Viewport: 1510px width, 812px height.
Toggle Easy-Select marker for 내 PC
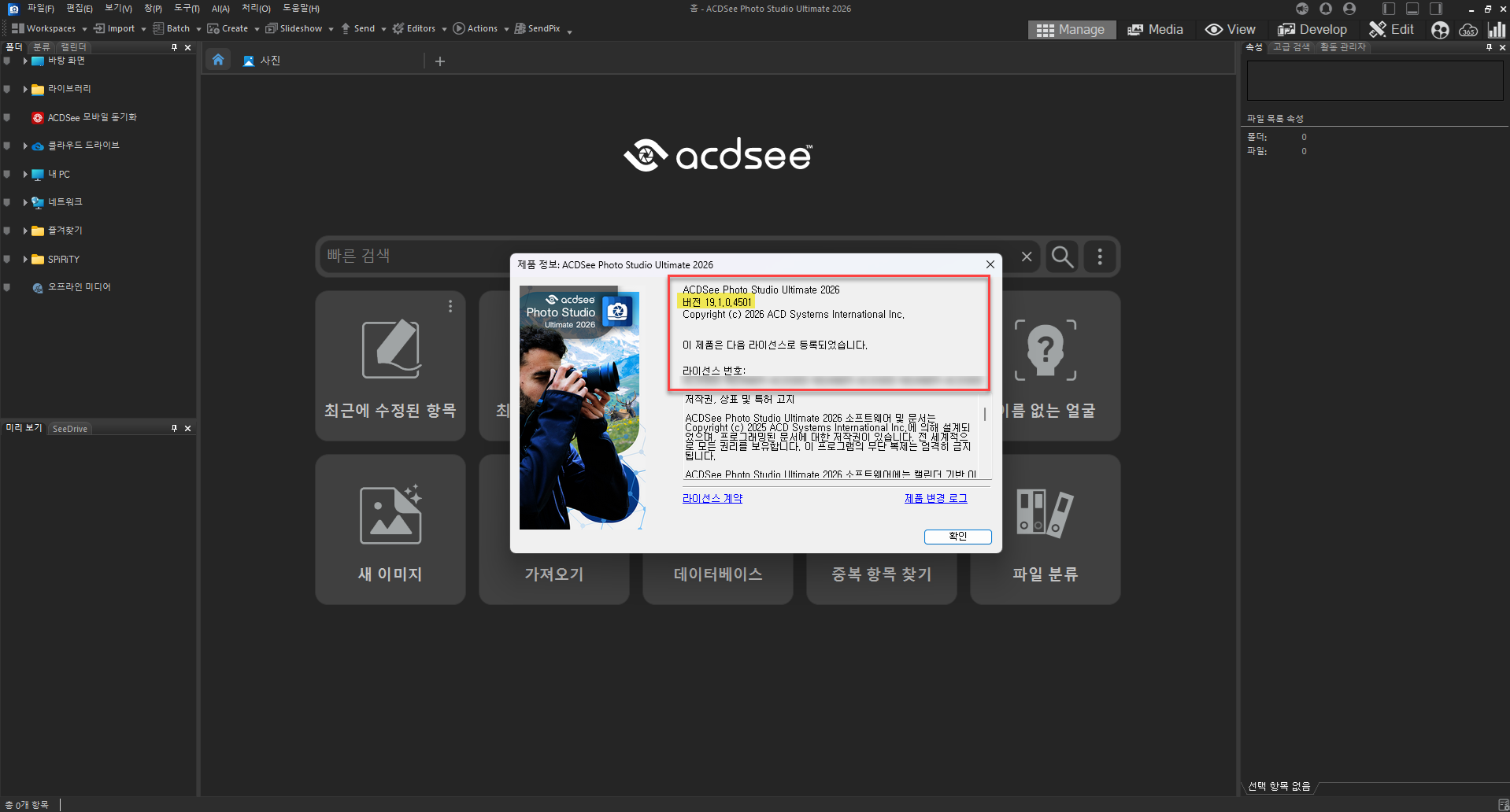(x=7, y=174)
